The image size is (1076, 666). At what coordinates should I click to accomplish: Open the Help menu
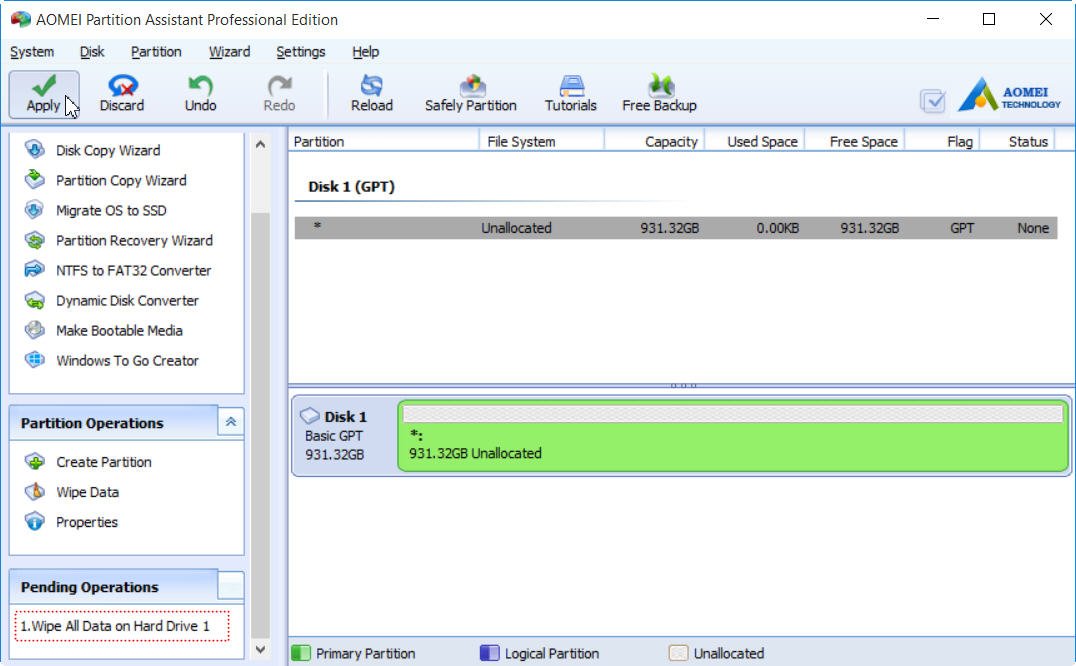366,52
